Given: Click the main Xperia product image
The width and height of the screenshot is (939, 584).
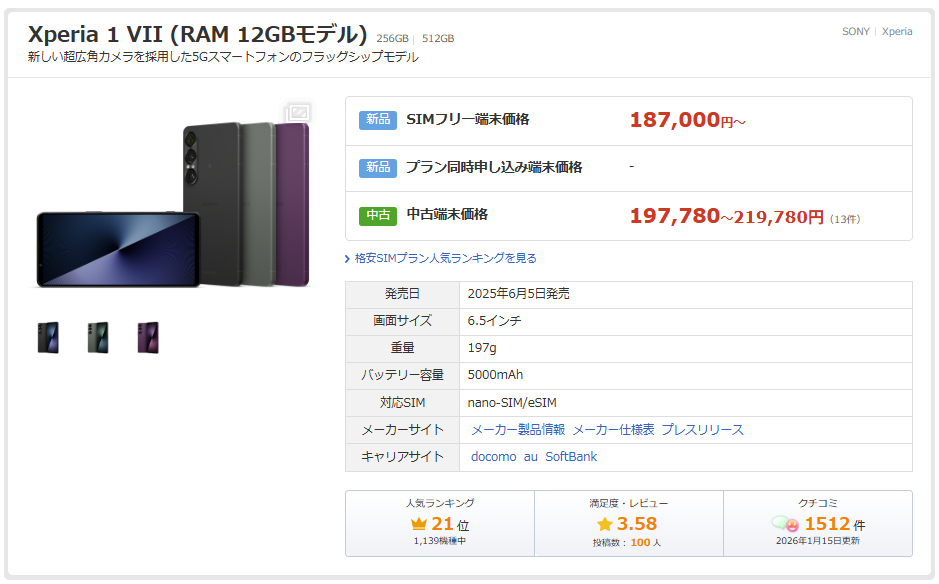Looking at the screenshot, I should (x=173, y=205).
